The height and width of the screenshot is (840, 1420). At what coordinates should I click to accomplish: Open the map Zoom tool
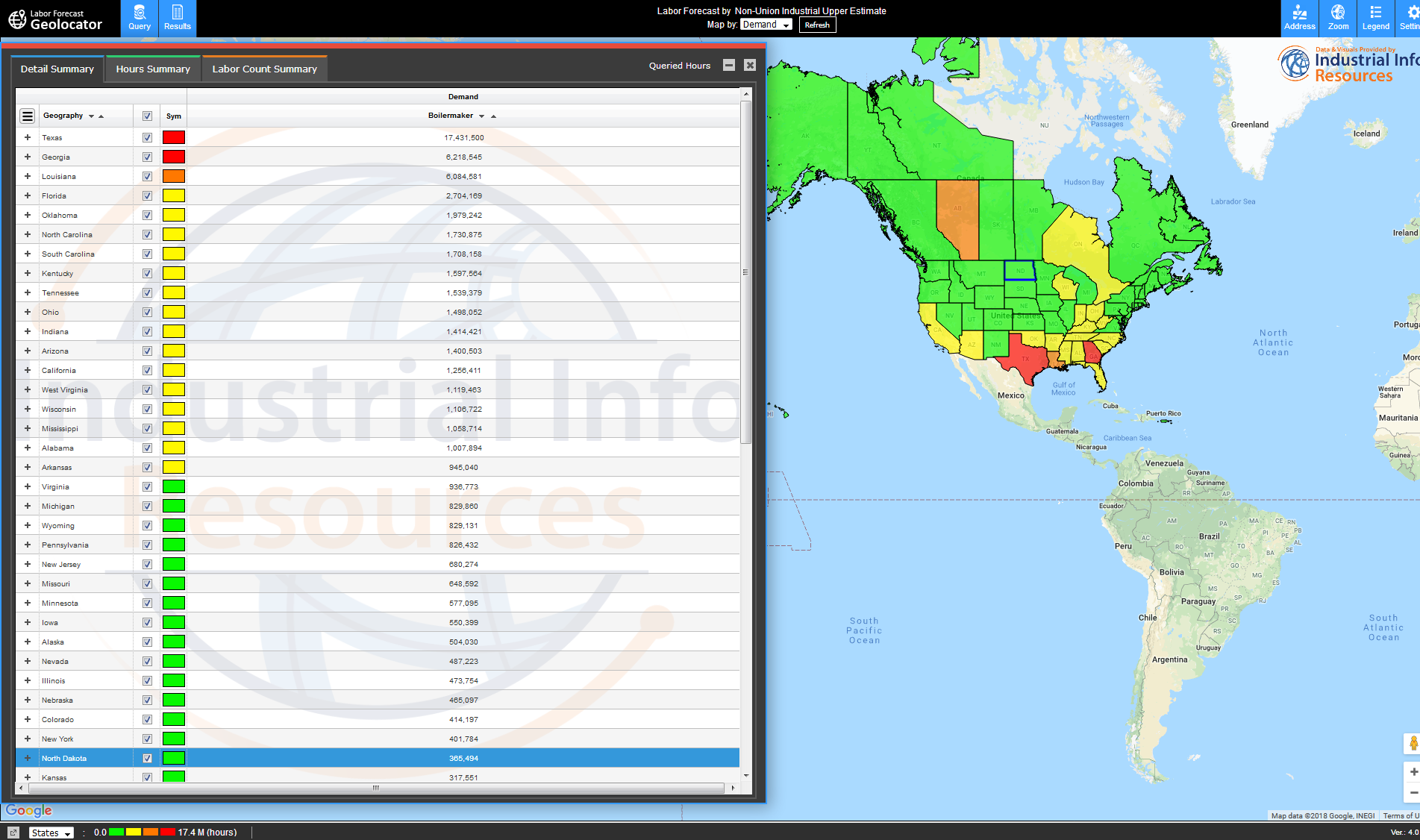click(x=1338, y=18)
